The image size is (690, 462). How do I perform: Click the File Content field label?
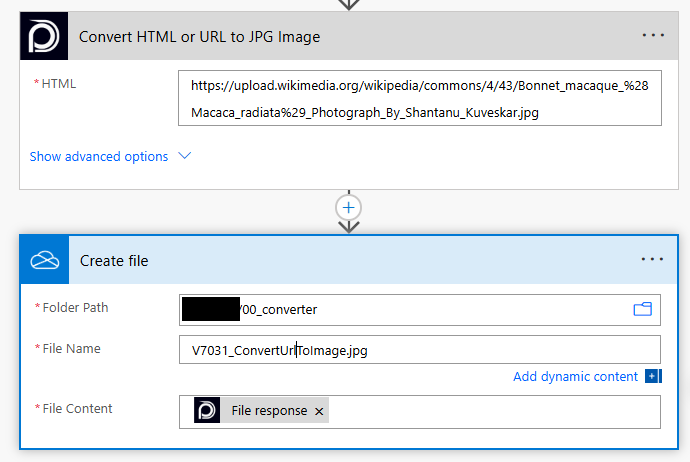pyautogui.click(x=76, y=408)
